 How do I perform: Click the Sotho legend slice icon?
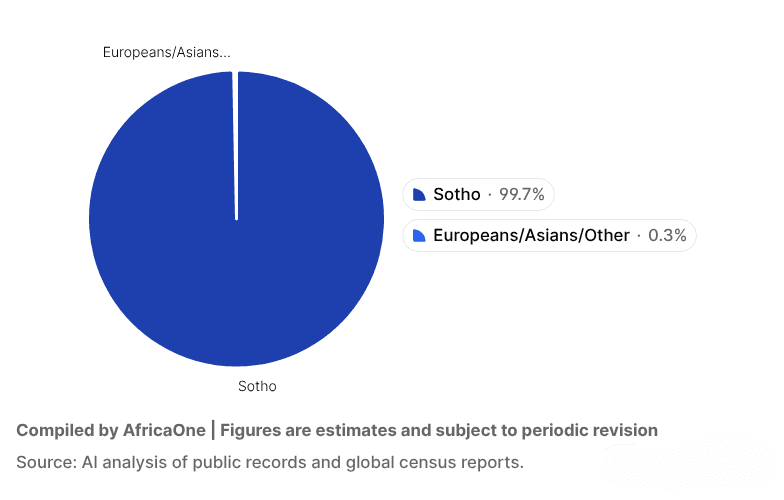tap(419, 194)
